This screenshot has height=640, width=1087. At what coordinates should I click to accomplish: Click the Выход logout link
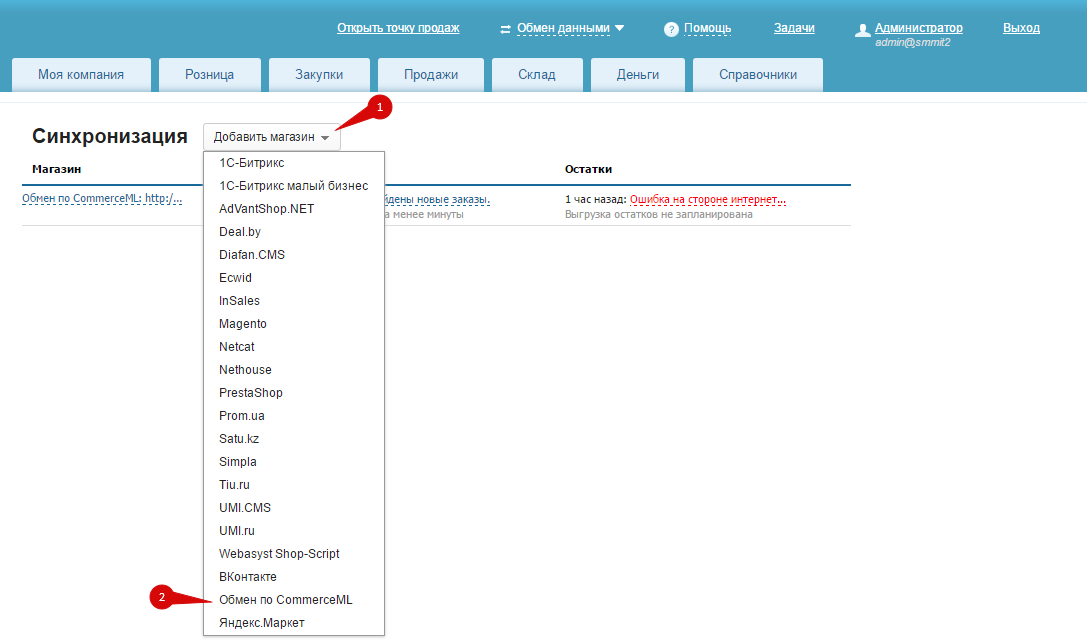(x=1021, y=28)
